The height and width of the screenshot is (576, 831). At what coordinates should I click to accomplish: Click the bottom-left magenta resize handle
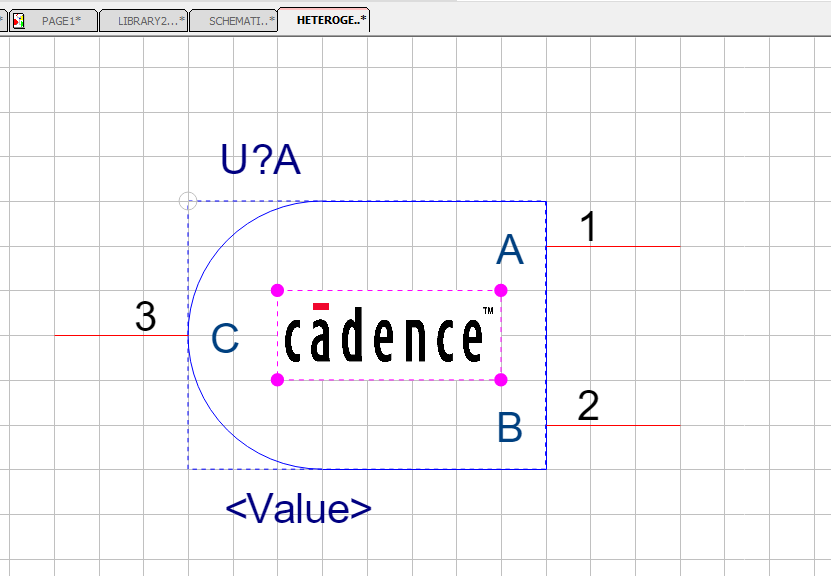point(277,379)
